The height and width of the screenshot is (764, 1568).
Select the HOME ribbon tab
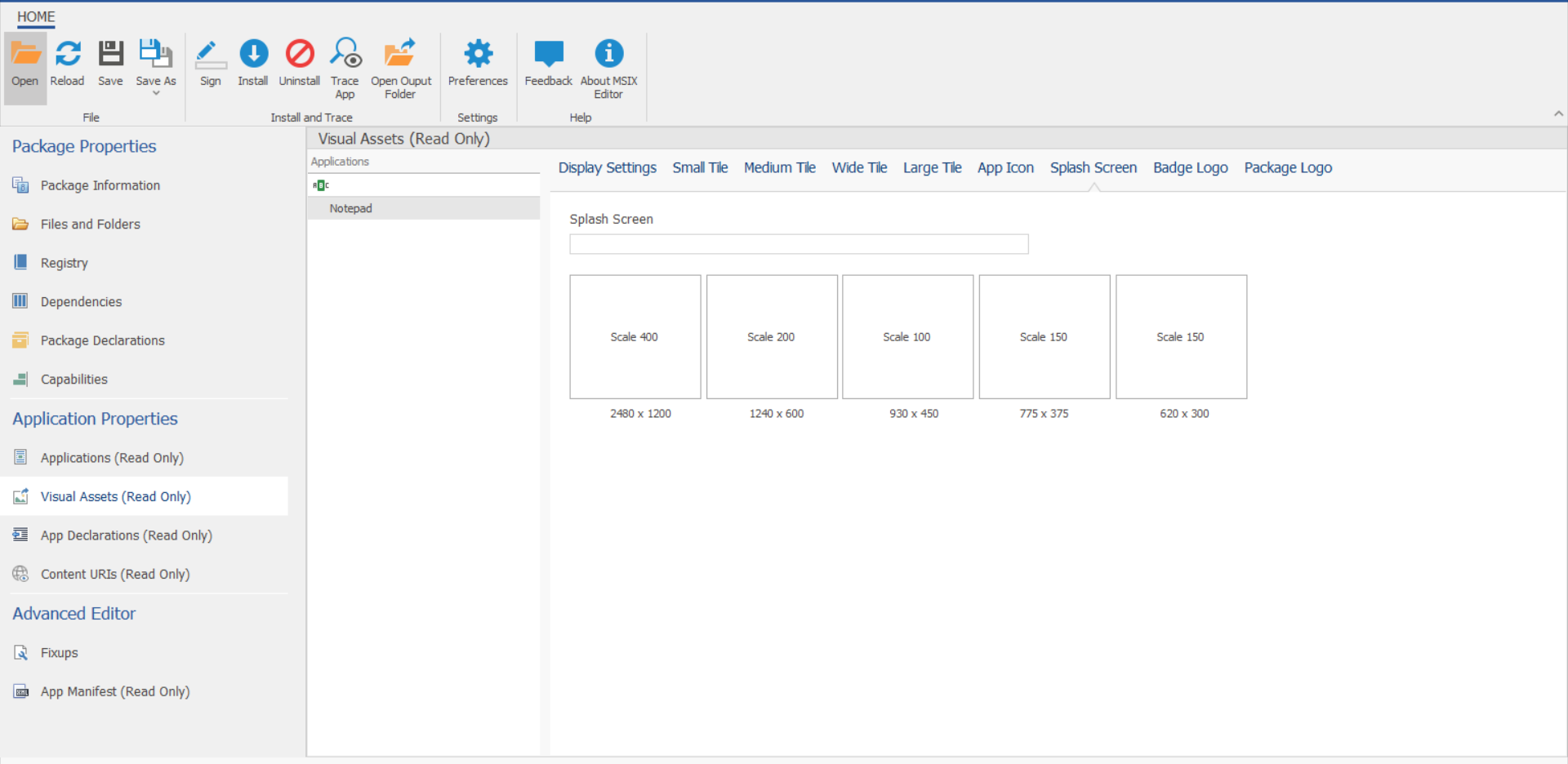pyautogui.click(x=36, y=16)
